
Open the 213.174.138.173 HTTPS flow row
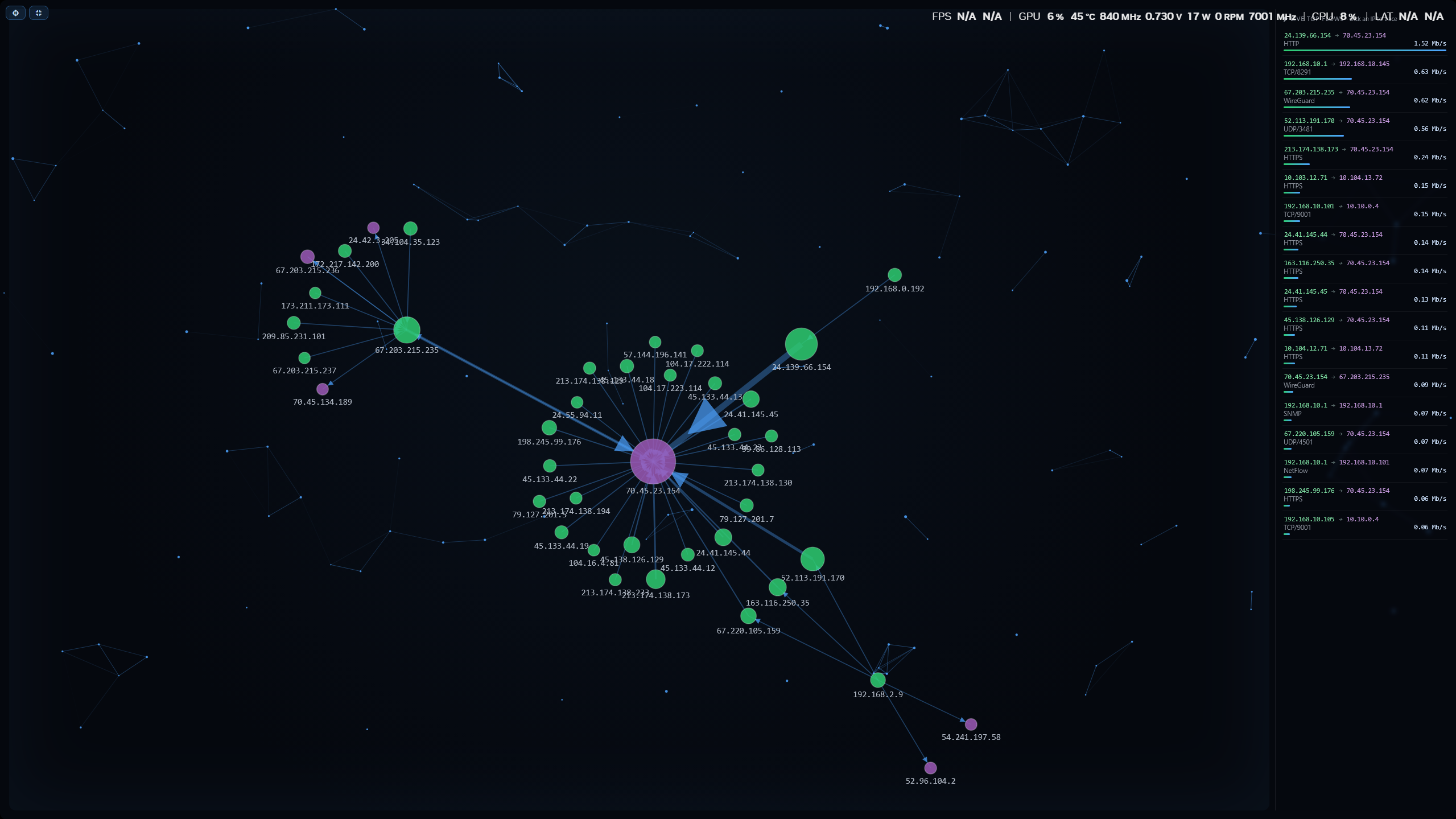(x=1364, y=155)
